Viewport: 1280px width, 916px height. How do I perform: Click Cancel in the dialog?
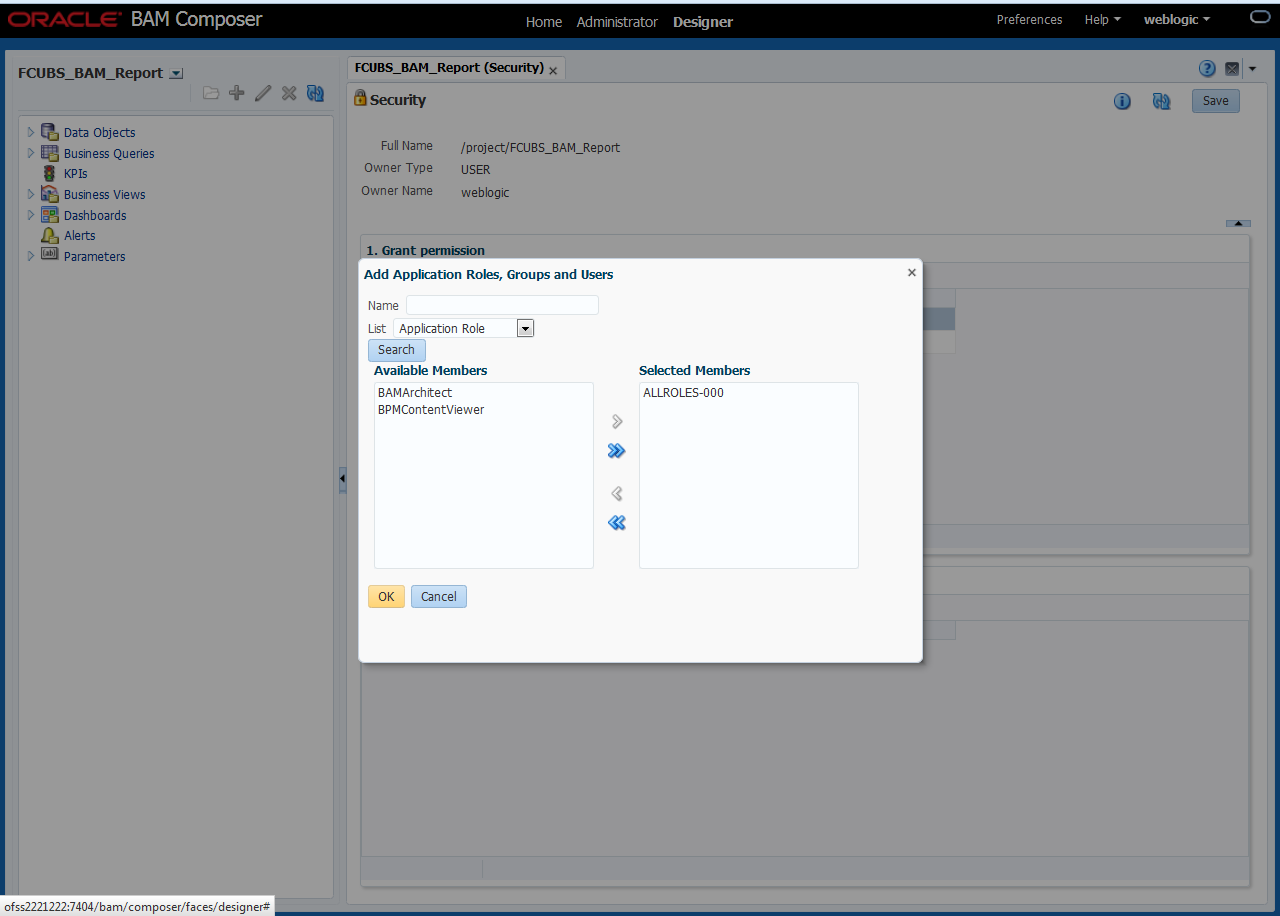point(439,597)
